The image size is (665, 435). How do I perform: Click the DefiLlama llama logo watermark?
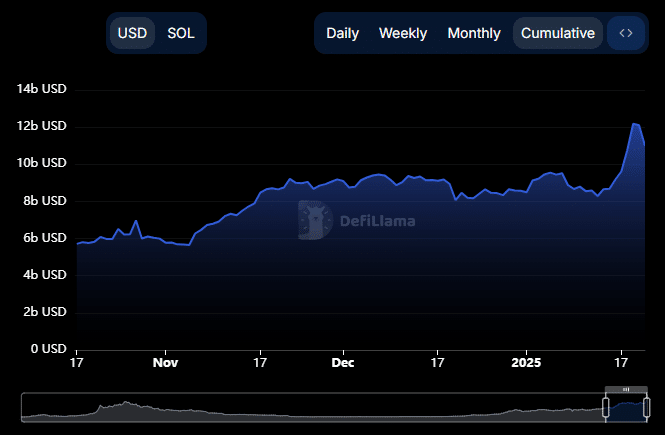coord(315,220)
